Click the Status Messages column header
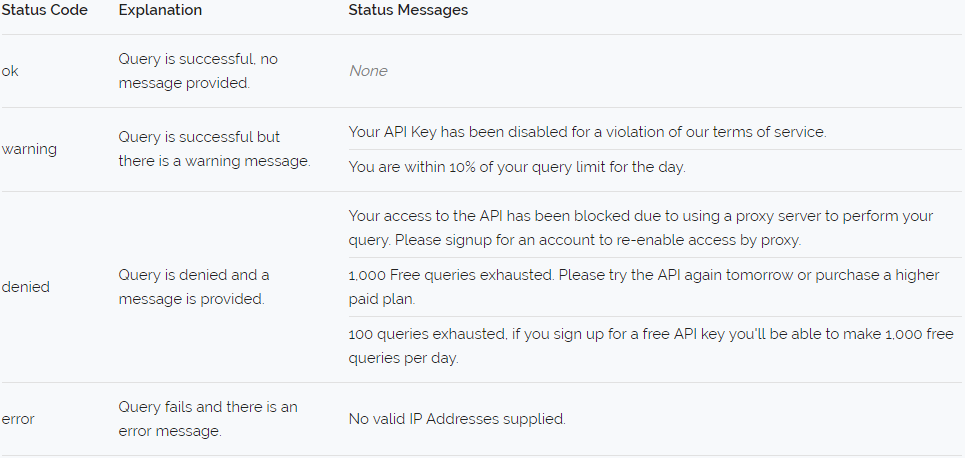965x458 pixels. click(408, 10)
